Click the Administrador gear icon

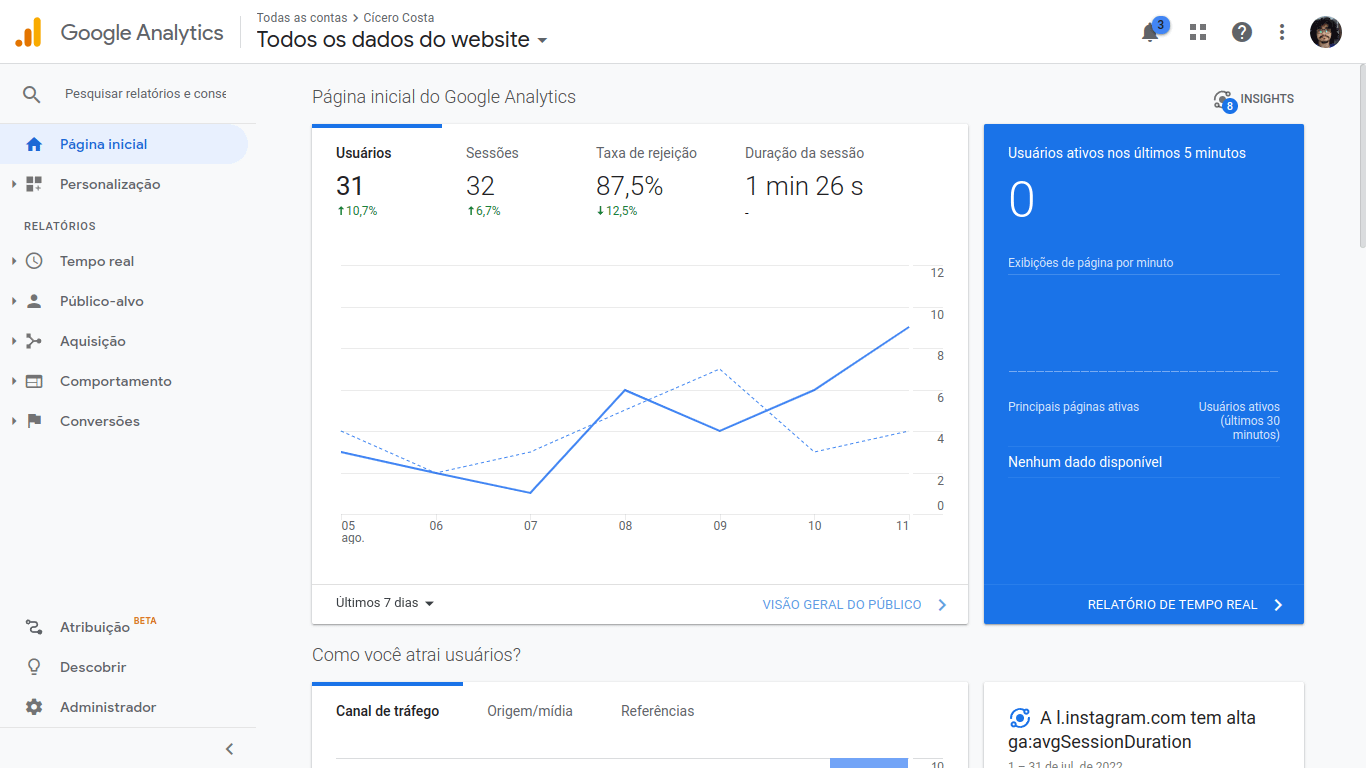34,707
